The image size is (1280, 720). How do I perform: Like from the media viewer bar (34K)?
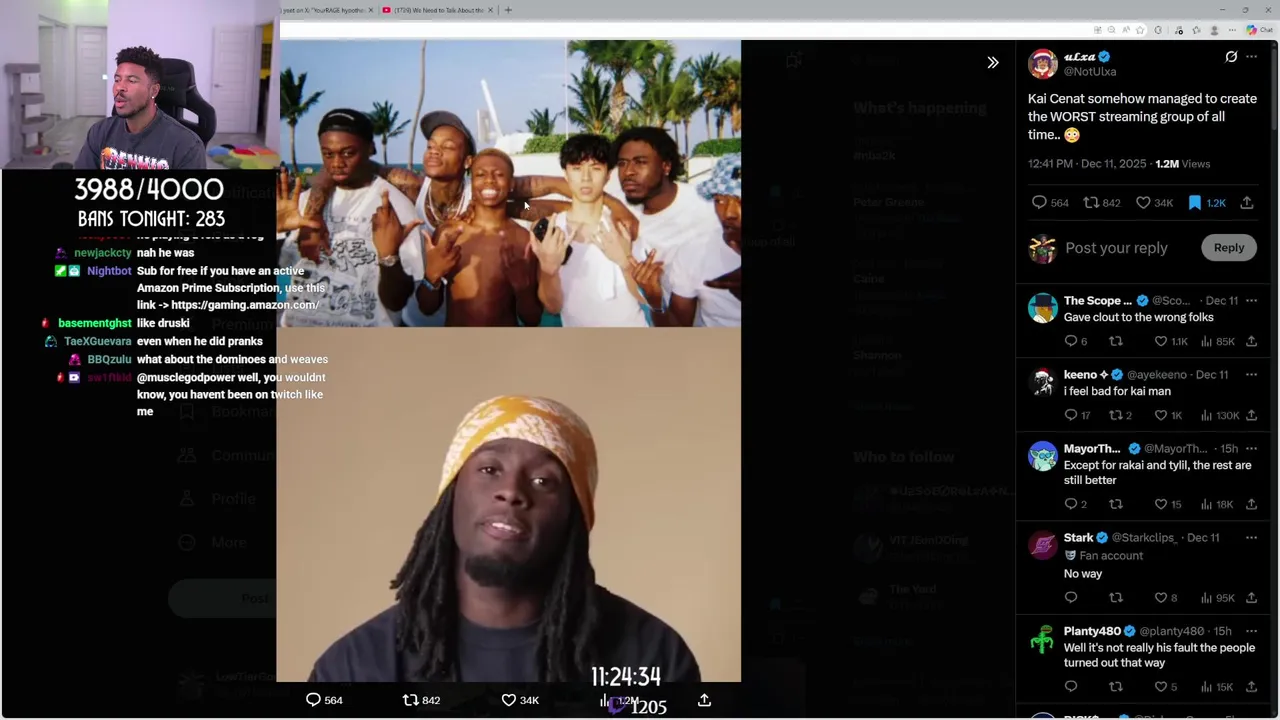click(520, 700)
